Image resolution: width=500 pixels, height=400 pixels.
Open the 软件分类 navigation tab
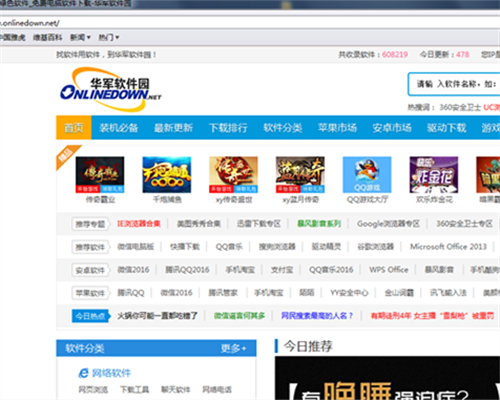(283, 128)
